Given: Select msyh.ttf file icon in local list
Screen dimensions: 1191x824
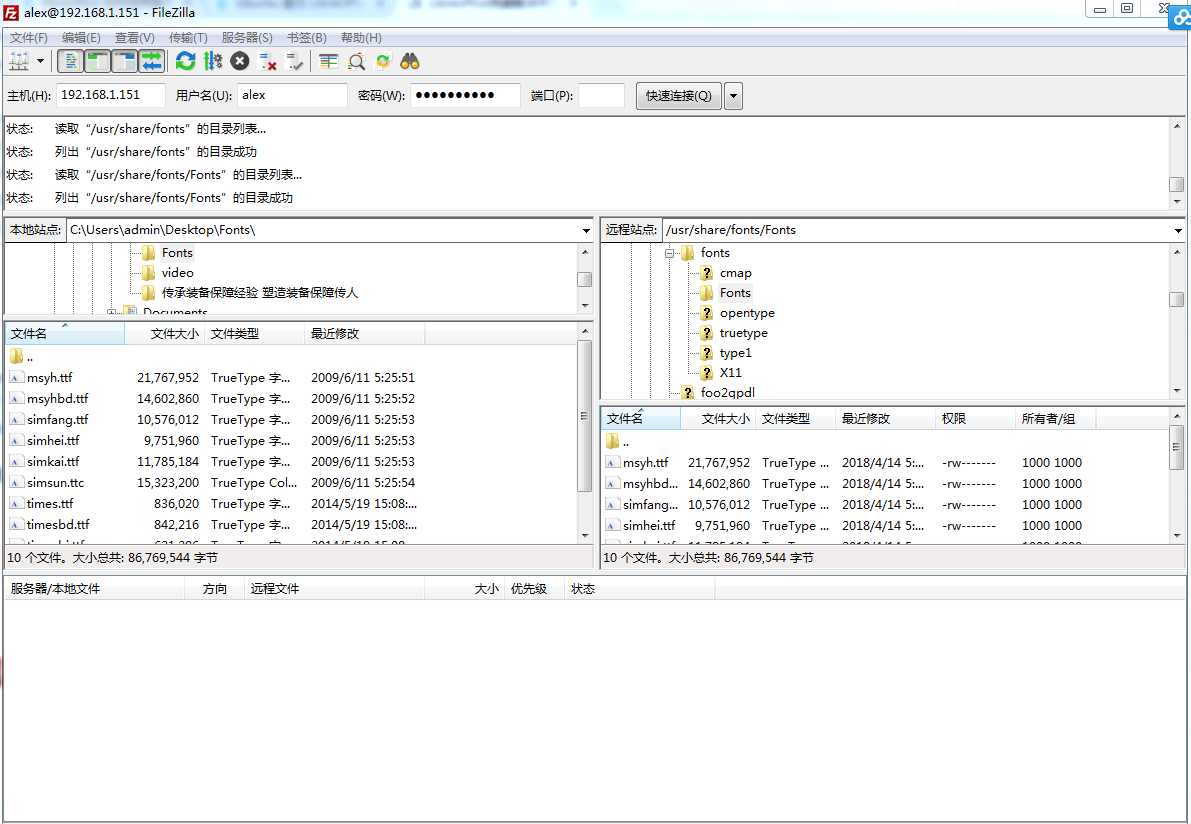Looking at the screenshot, I should click(x=16, y=377).
